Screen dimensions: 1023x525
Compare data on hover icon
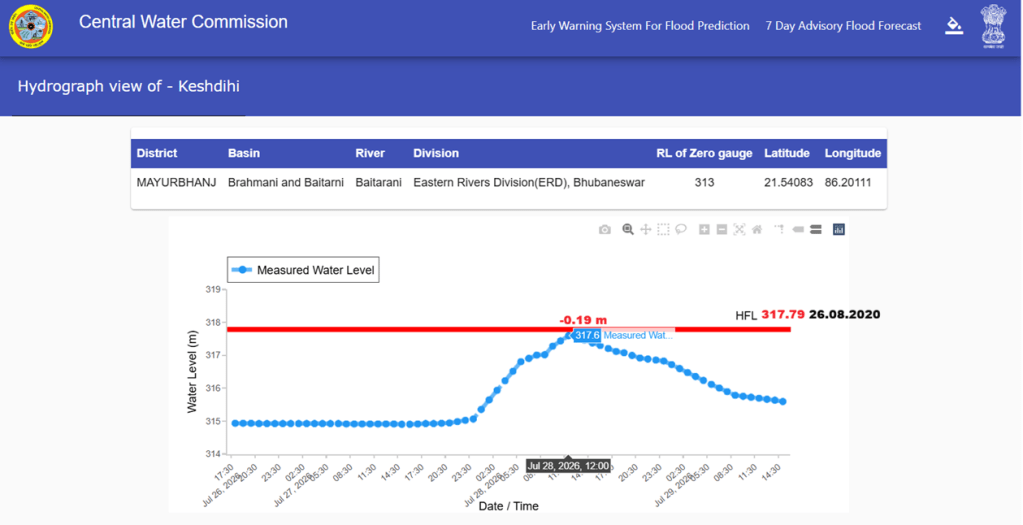816,229
